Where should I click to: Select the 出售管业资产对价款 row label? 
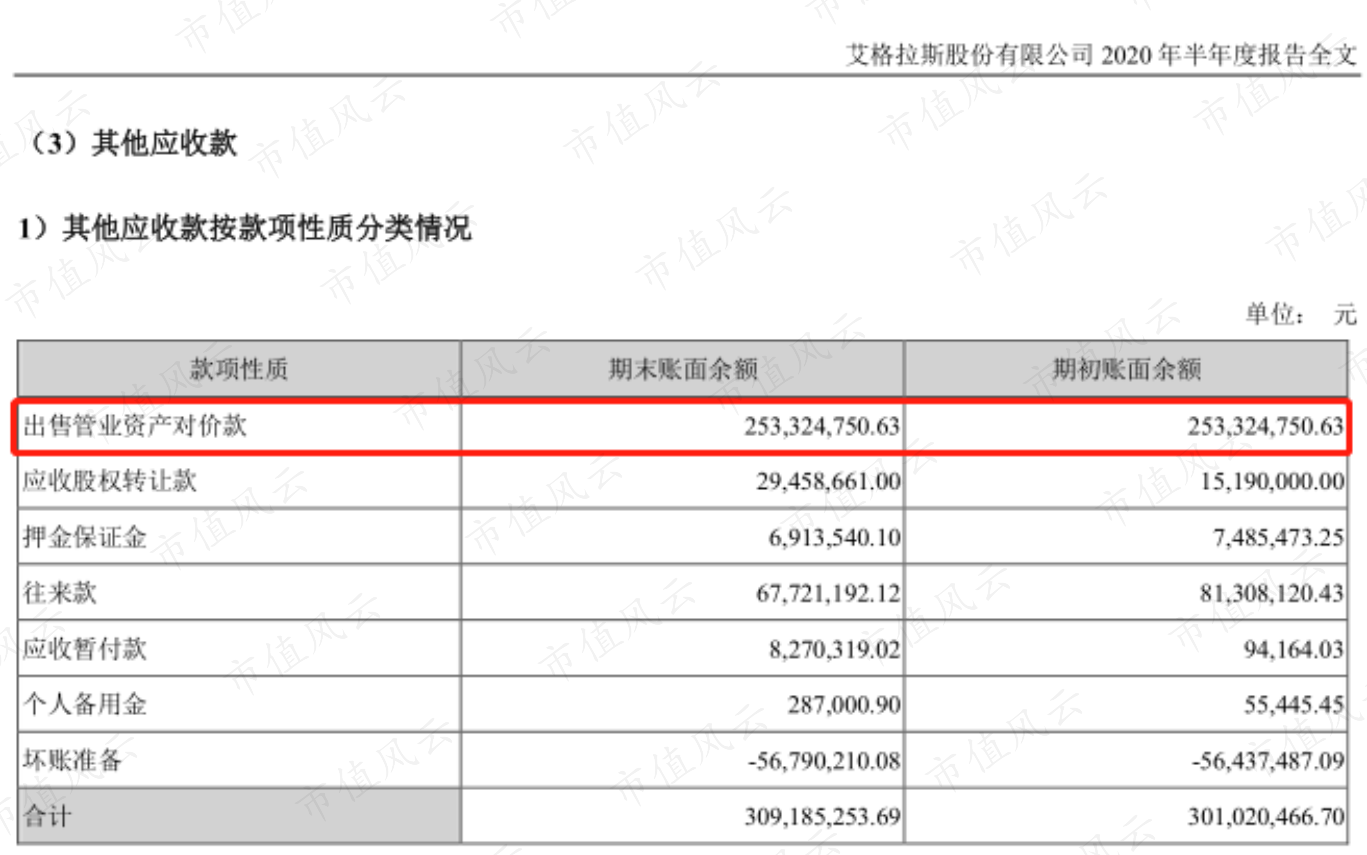[135, 426]
